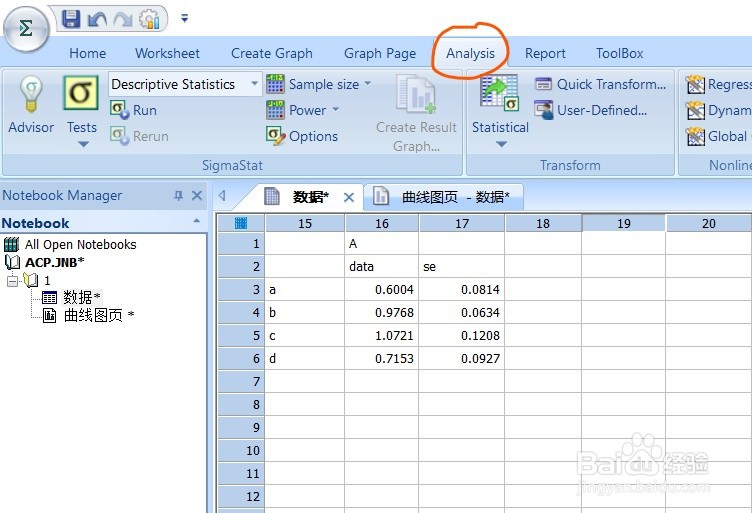752x513 pixels.
Task: Open the Dynamic Fit Wizard
Action: pyautogui.click(x=718, y=110)
